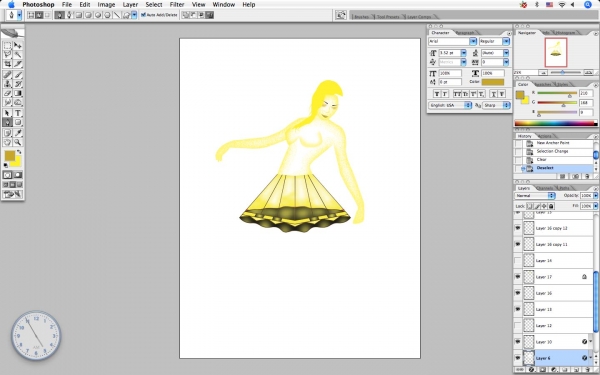Jump to ImageReady button in toolbox
The image size is (600, 375).
coord(12,194)
